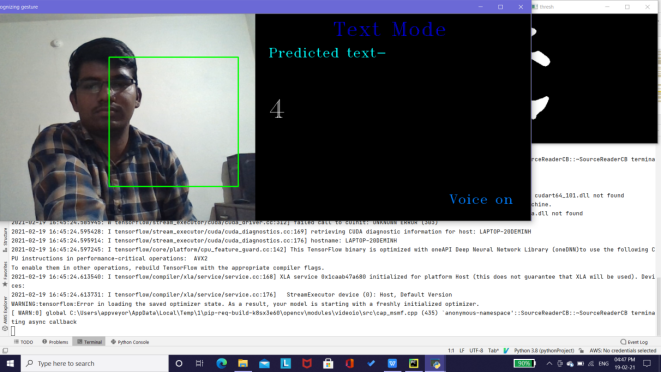Open the Favorites side panel
This screenshot has height=372, width=661.
coord(5,274)
